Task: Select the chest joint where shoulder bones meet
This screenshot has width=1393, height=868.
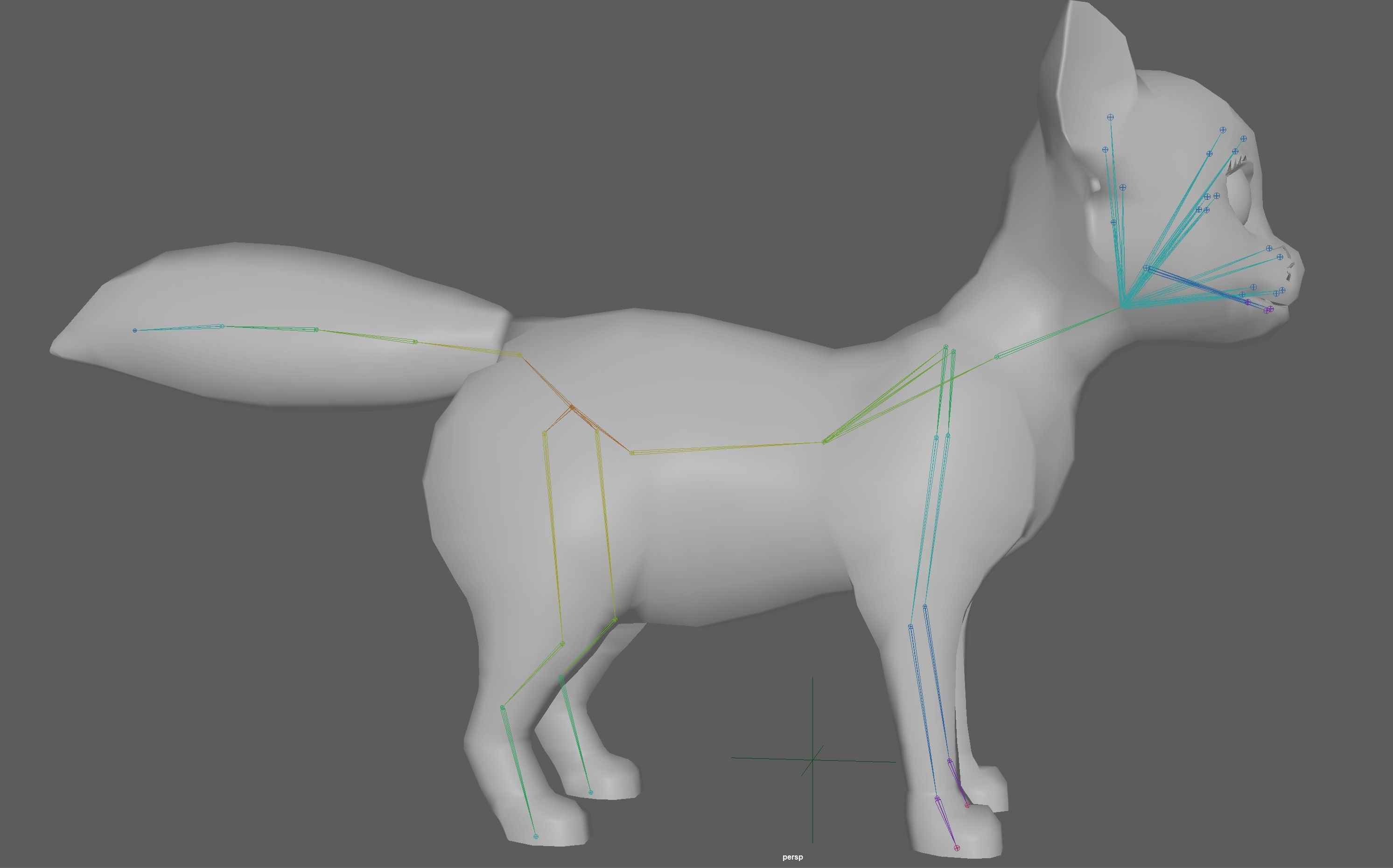Action: [825, 442]
